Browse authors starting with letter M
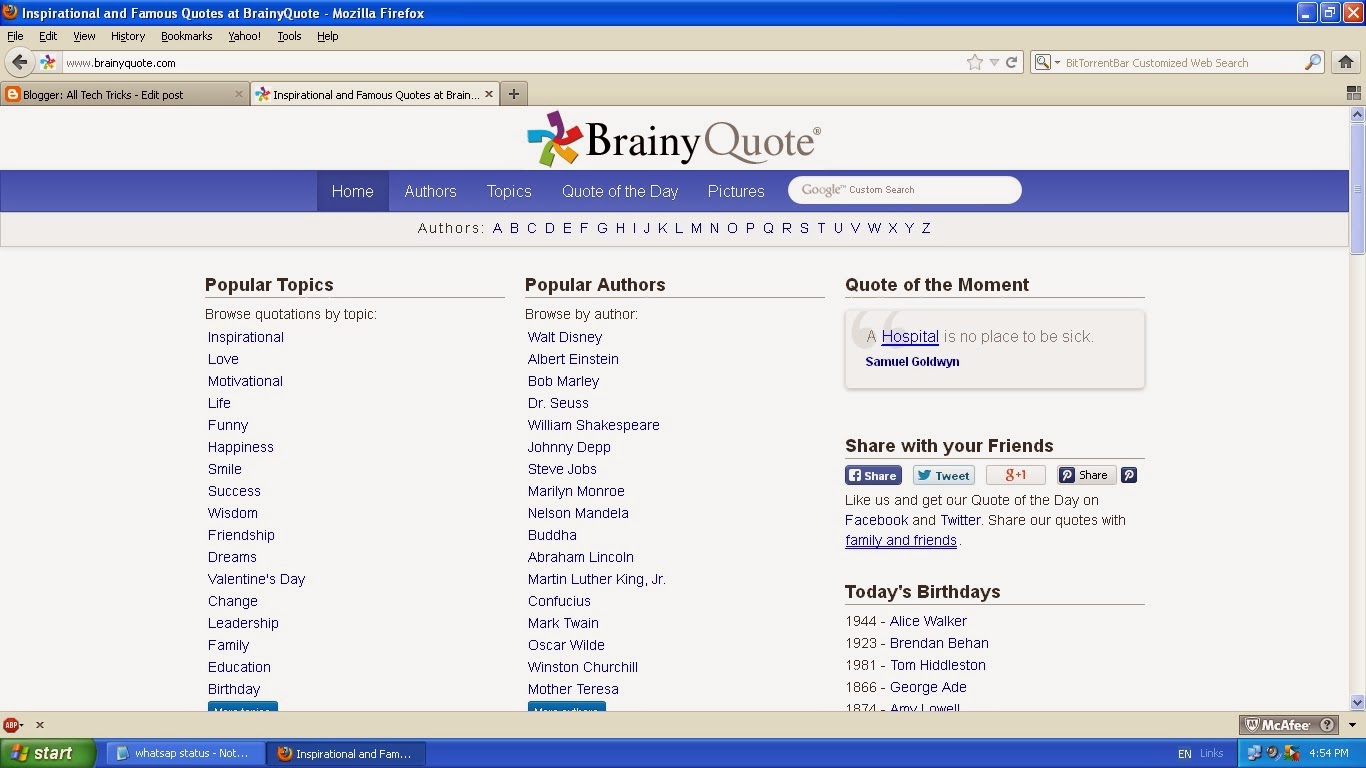 click(x=696, y=228)
